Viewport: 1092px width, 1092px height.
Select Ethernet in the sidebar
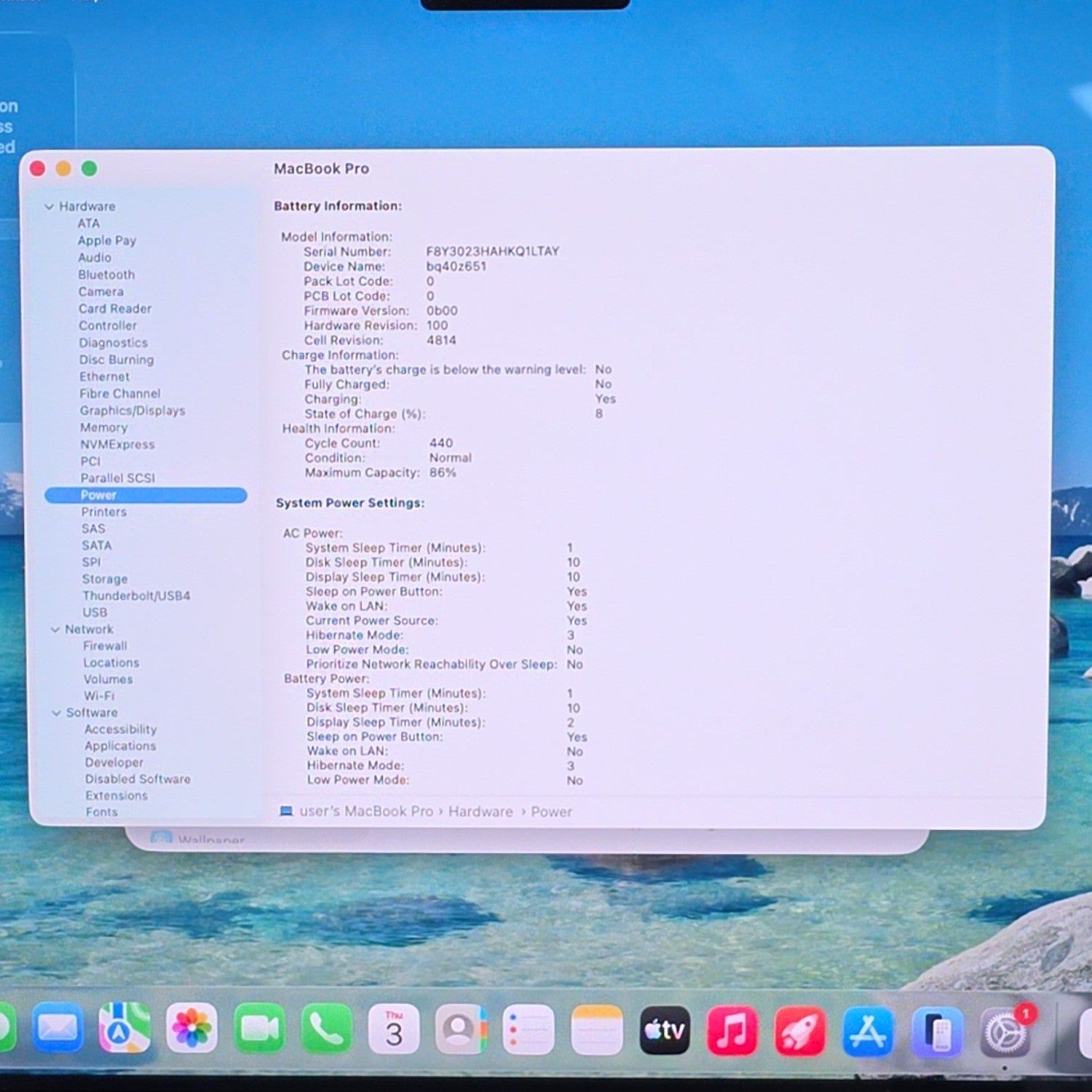(x=104, y=376)
